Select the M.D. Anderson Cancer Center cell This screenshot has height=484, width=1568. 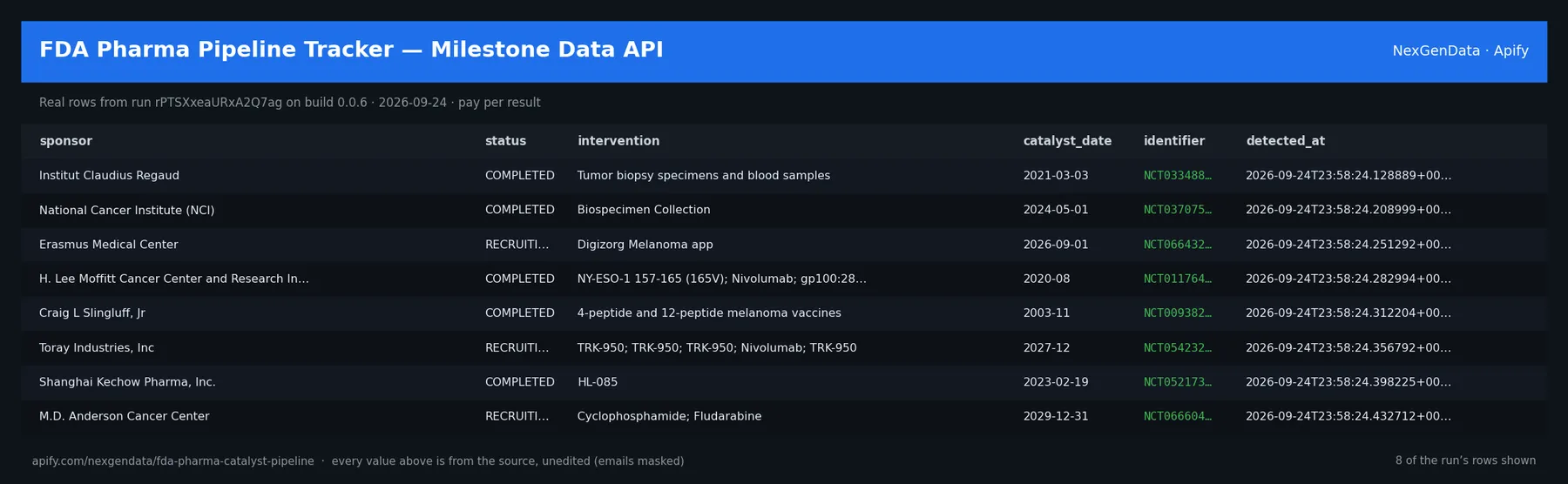(124, 416)
